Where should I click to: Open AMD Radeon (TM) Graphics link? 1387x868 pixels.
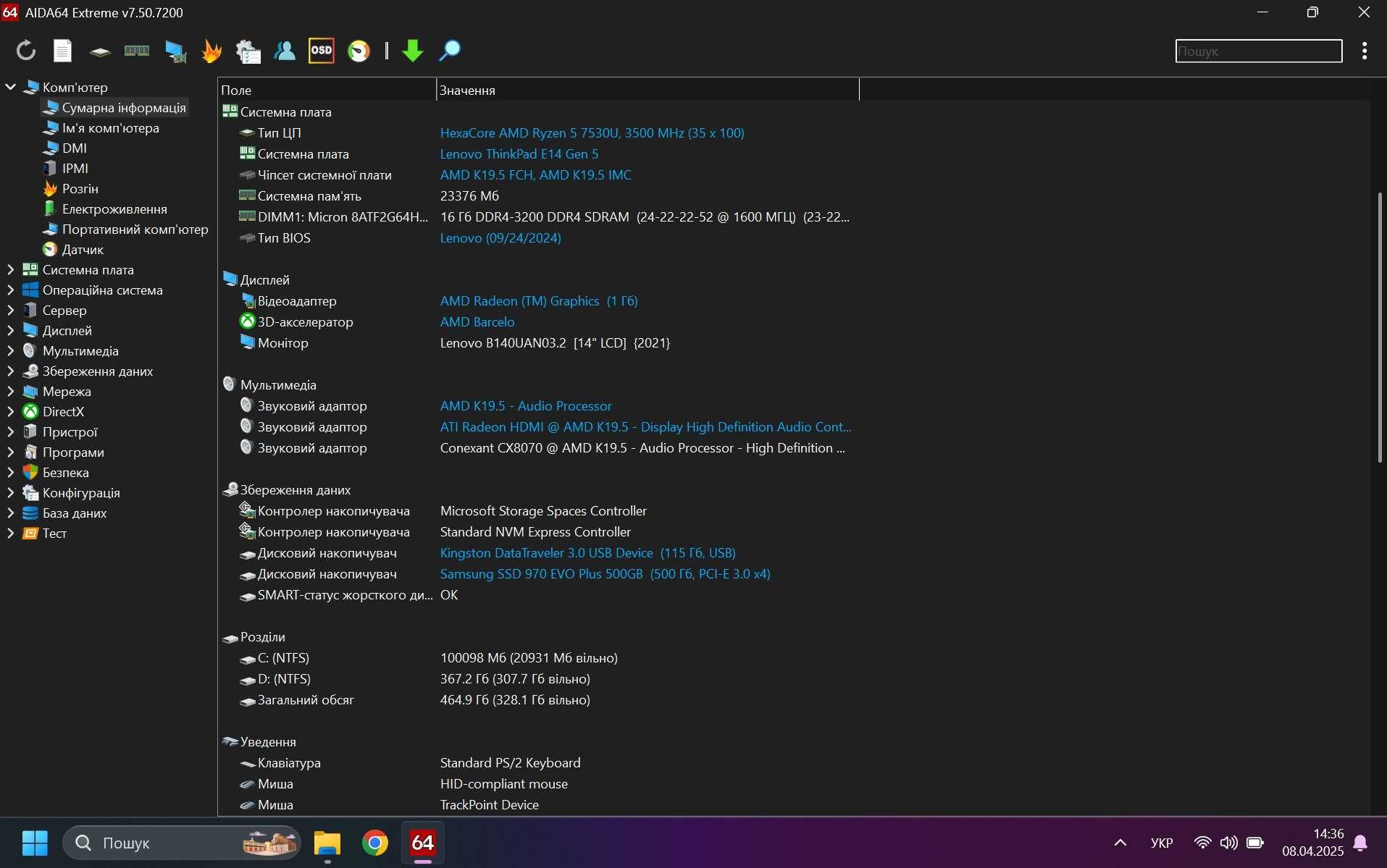tap(539, 300)
